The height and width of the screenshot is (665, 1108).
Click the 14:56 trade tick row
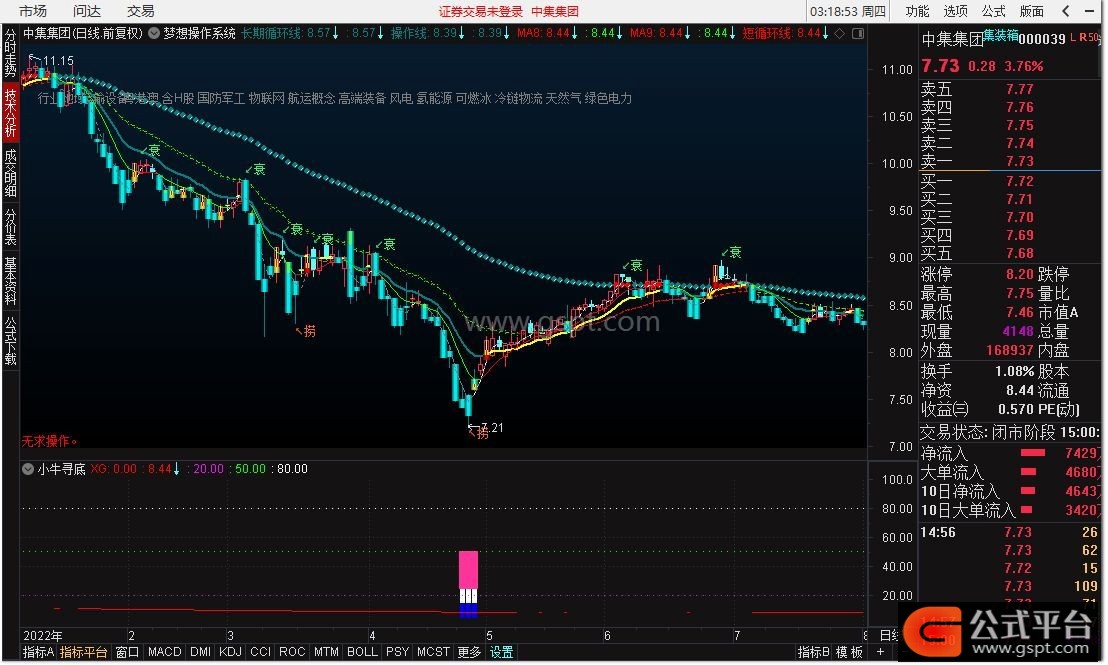tap(1010, 532)
